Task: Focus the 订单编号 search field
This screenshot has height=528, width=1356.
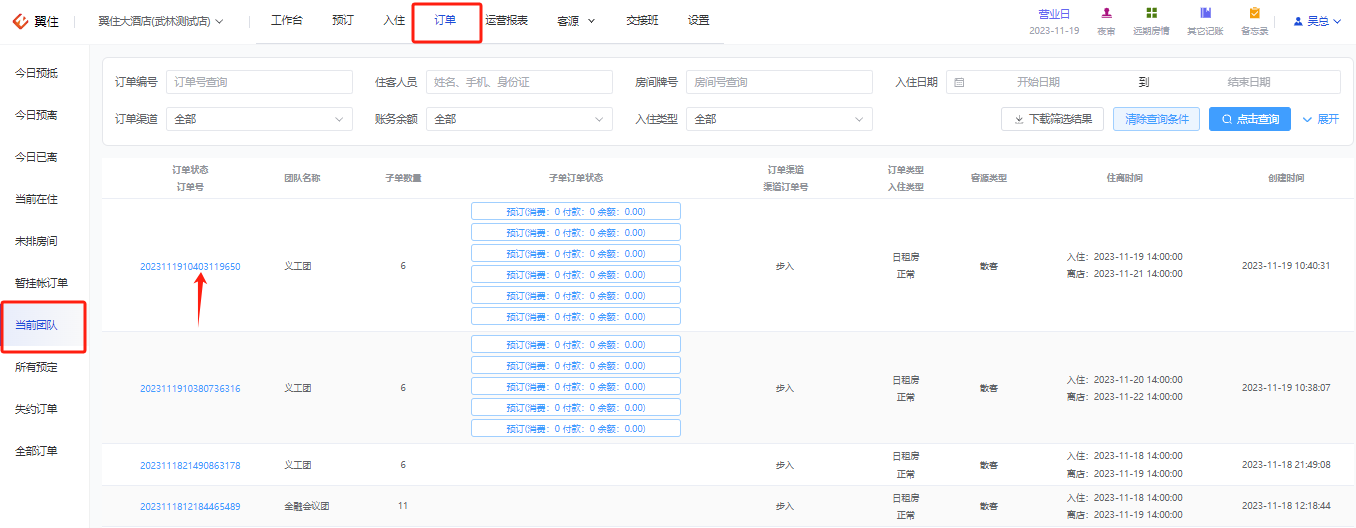Action: [x=259, y=82]
